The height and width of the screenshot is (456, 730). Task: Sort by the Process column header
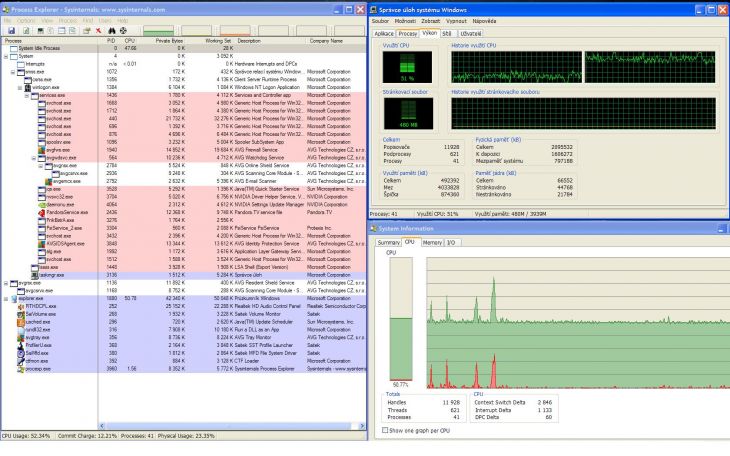(x=50, y=41)
